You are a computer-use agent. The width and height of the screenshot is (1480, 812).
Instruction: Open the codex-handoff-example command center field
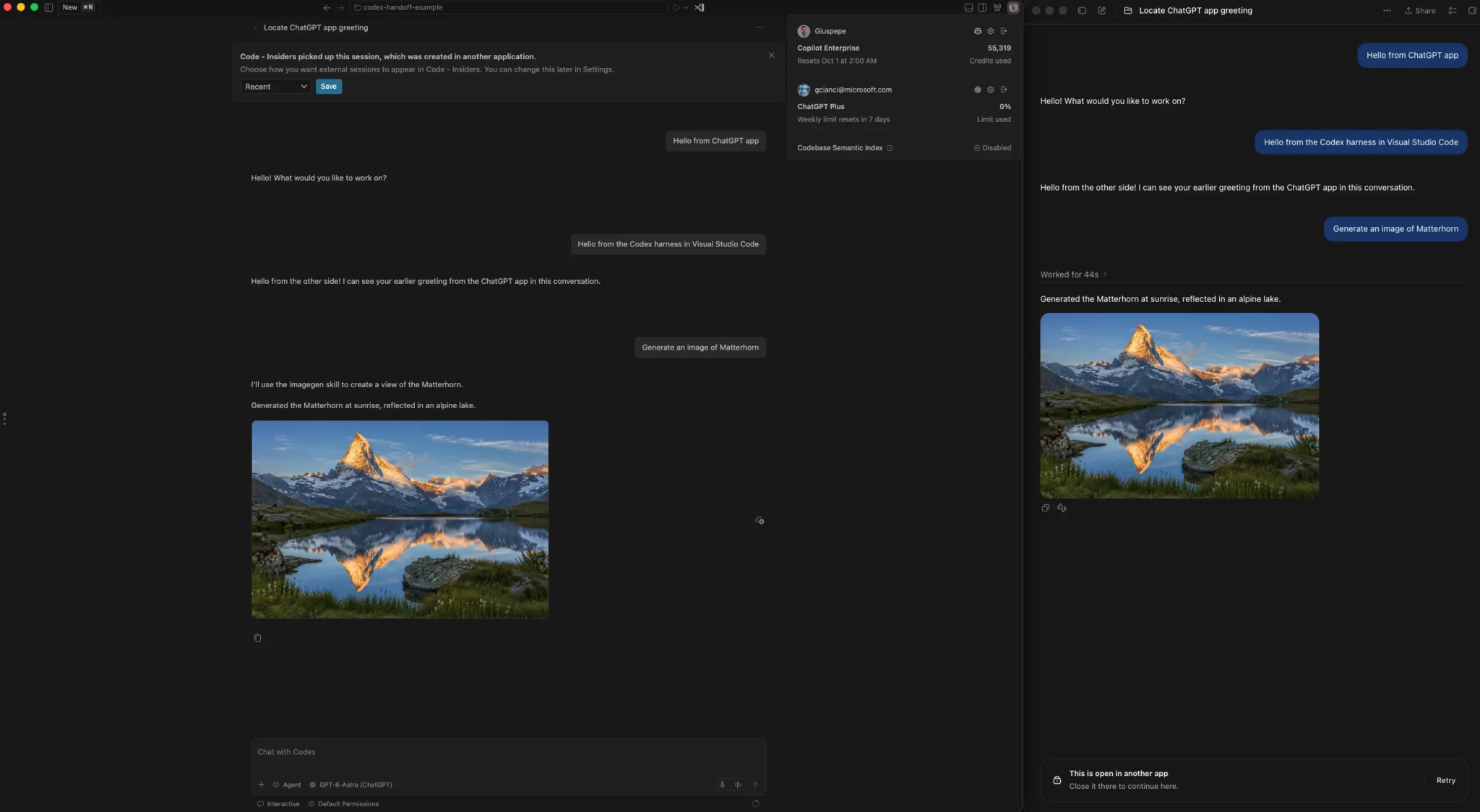click(508, 7)
